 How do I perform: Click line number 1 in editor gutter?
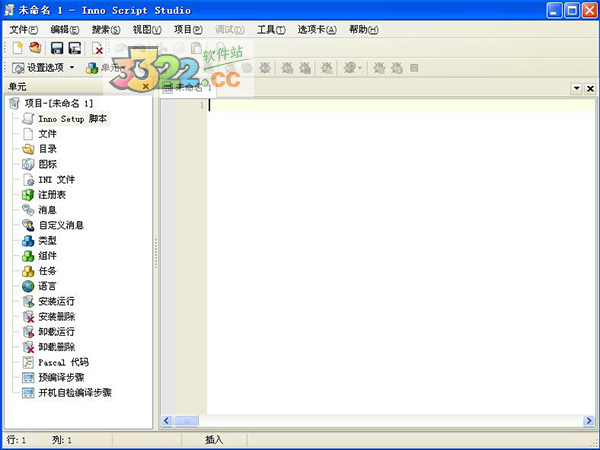(x=202, y=105)
